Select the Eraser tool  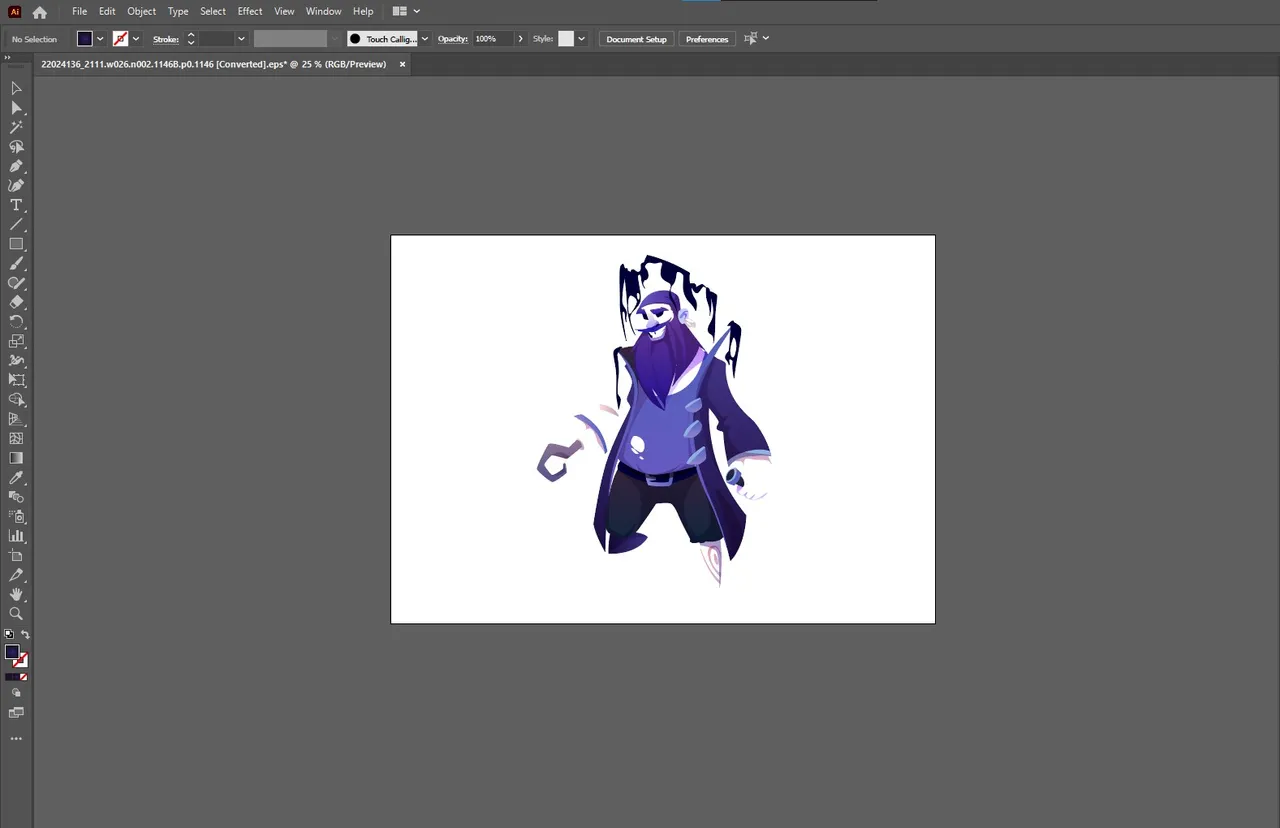point(16,302)
